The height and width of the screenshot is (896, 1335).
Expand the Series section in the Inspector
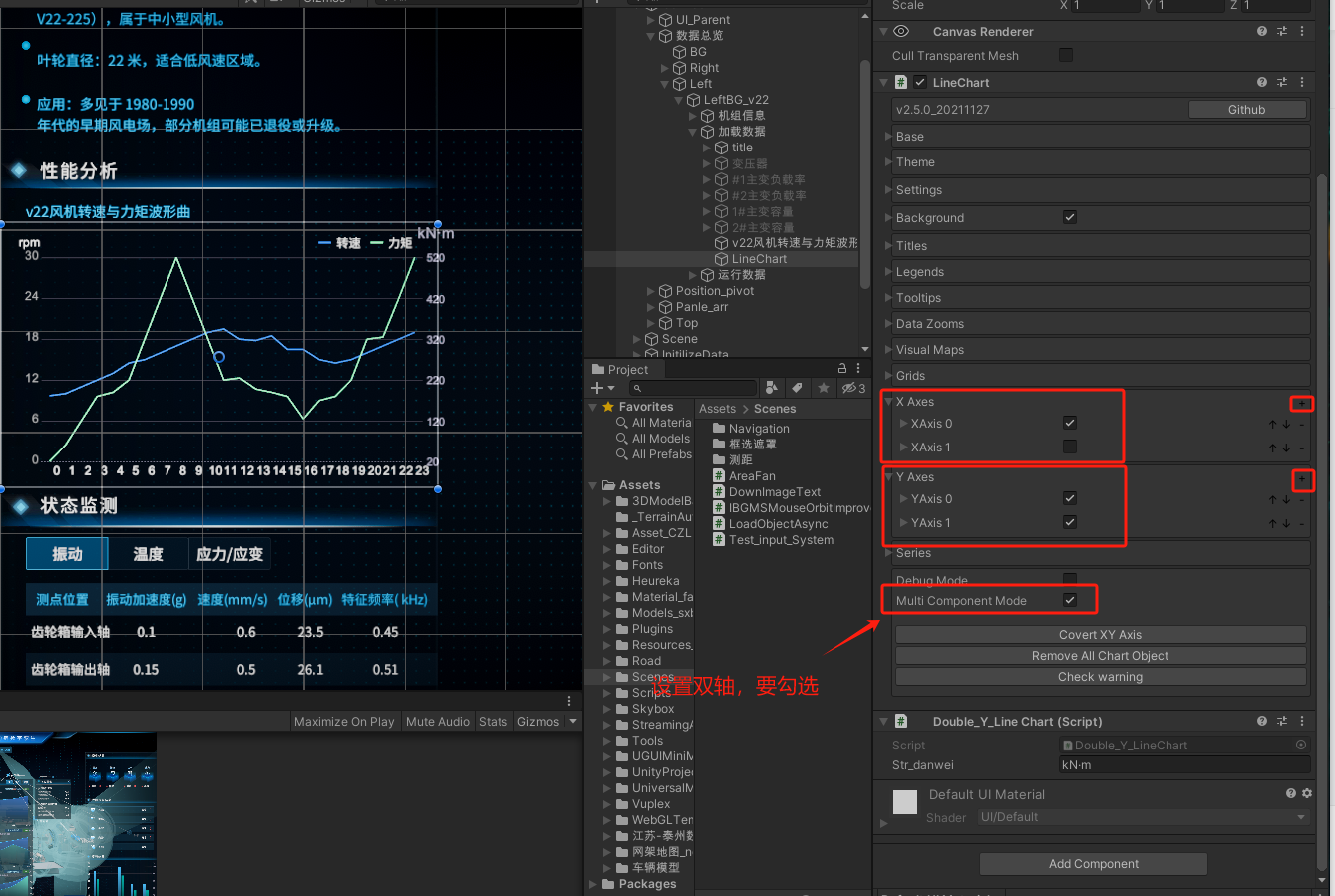tap(890, 553)
